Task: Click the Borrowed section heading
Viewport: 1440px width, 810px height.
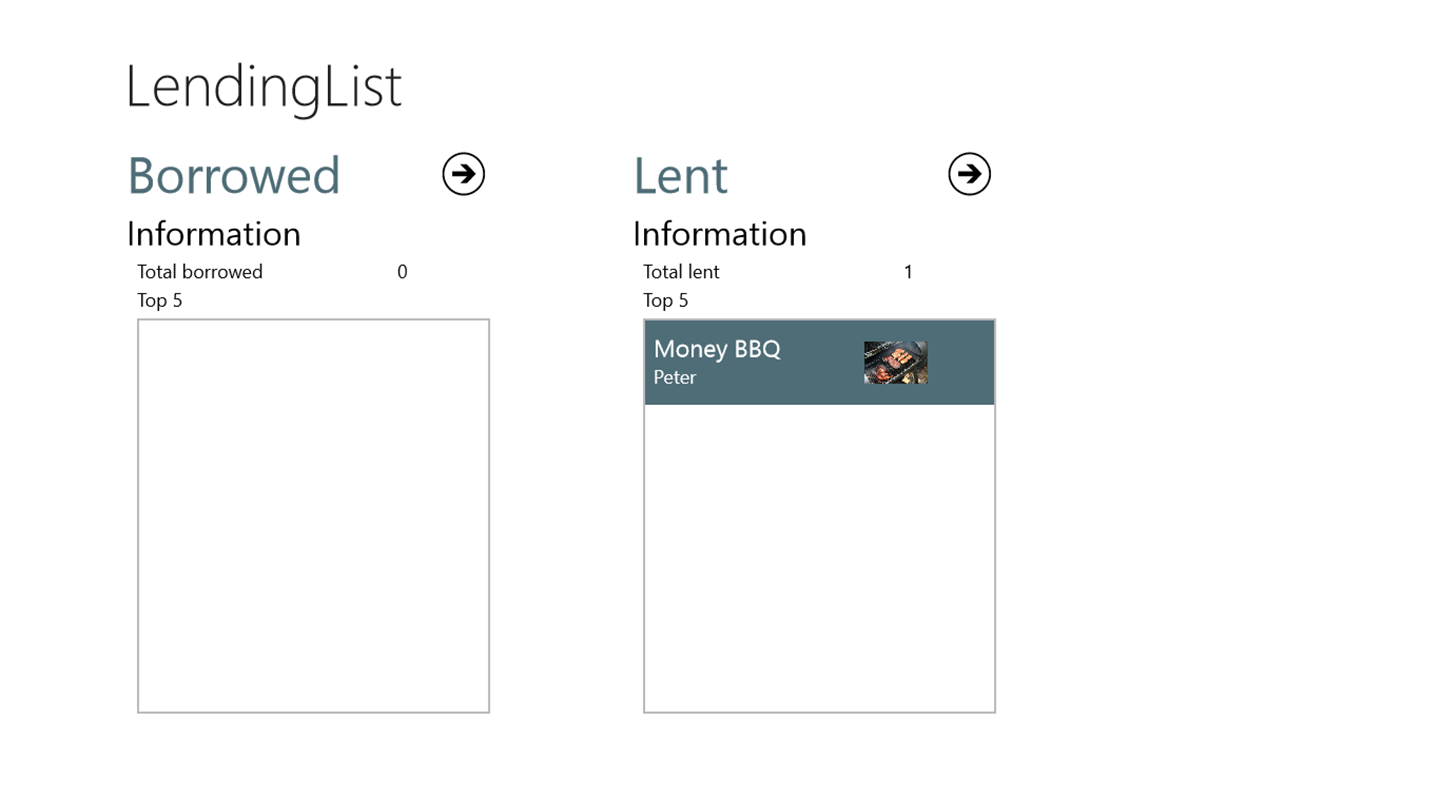Action: (234, 176)
